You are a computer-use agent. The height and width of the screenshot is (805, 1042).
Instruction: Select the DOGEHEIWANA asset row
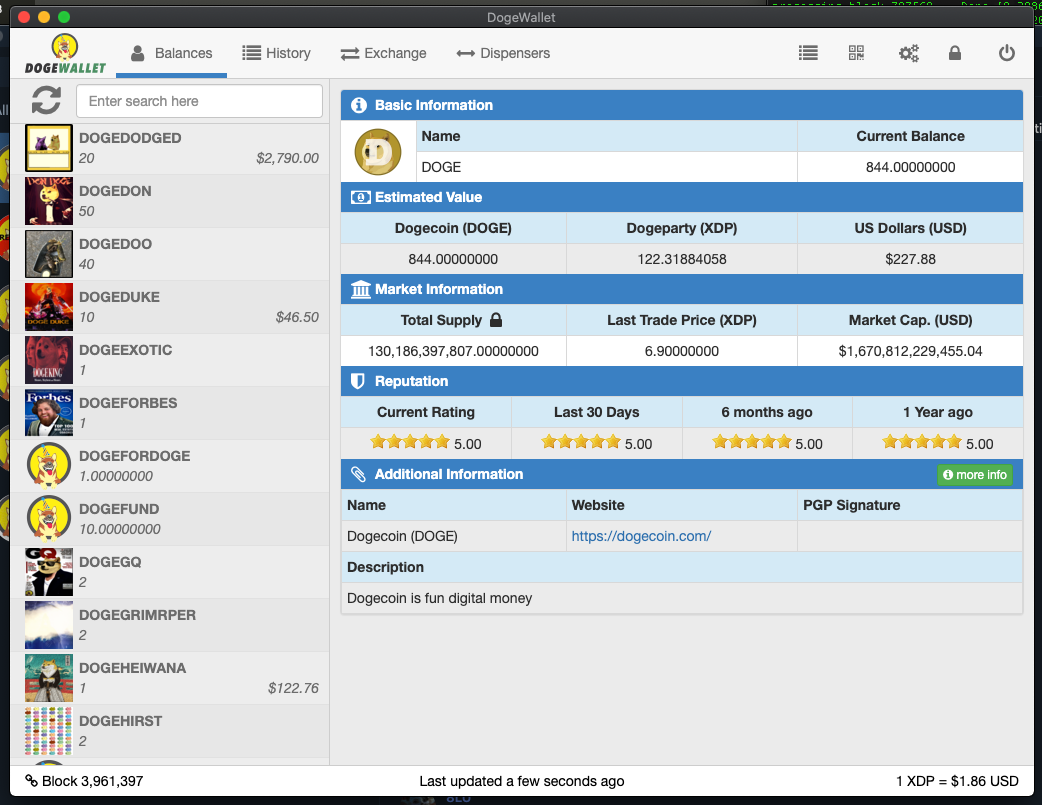tap(170, 678)
